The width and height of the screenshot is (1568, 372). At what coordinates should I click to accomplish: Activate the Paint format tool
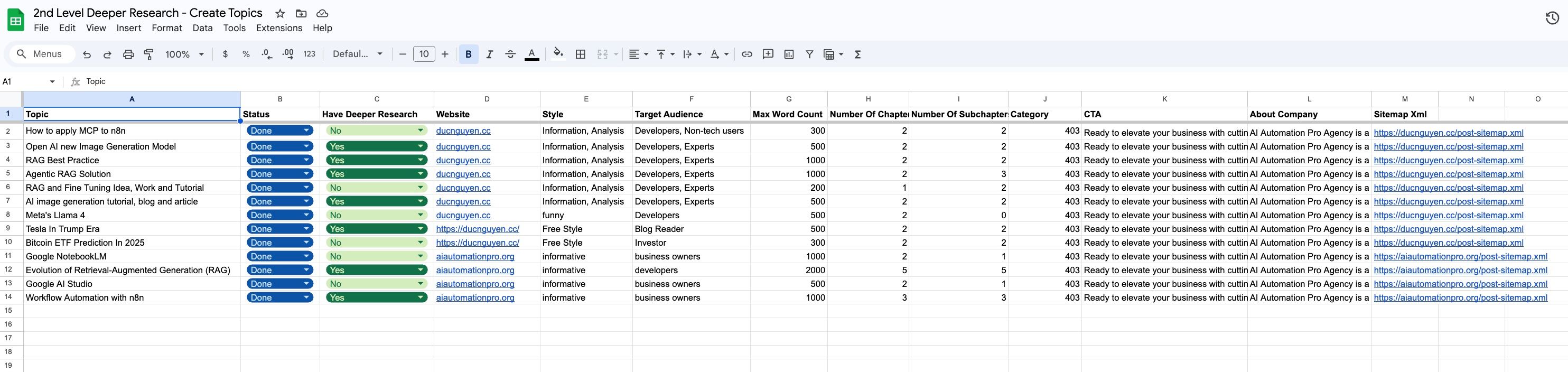pos(148,54)
